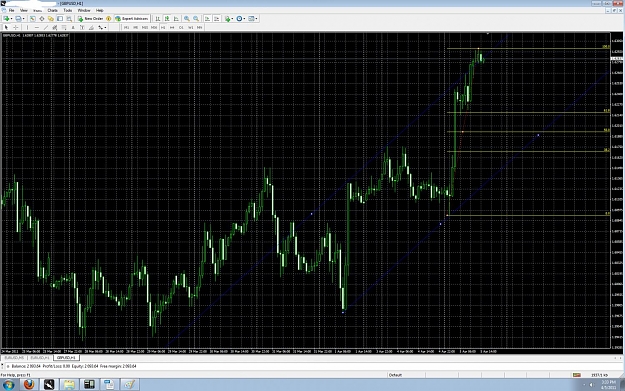Screen dimensions: 625x391
Task: Select the Trendline drawing tool
Action: pyautogui.click(x=45, y=28)
